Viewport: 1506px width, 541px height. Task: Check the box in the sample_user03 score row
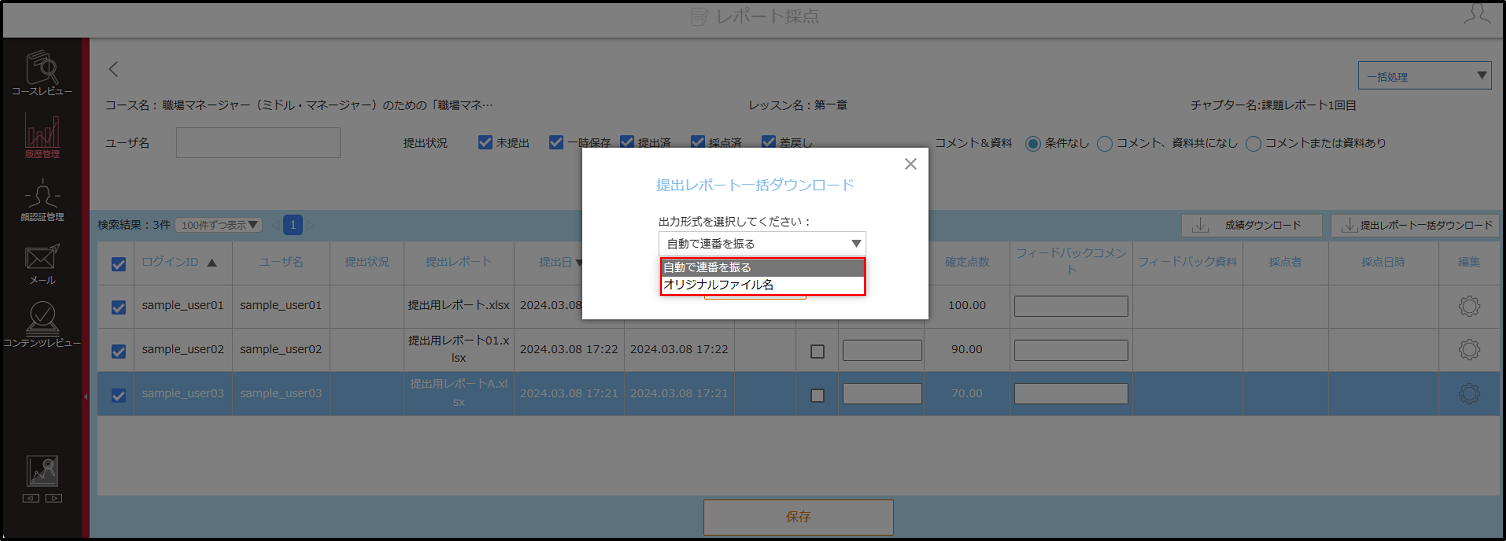(x=817, y=395)
